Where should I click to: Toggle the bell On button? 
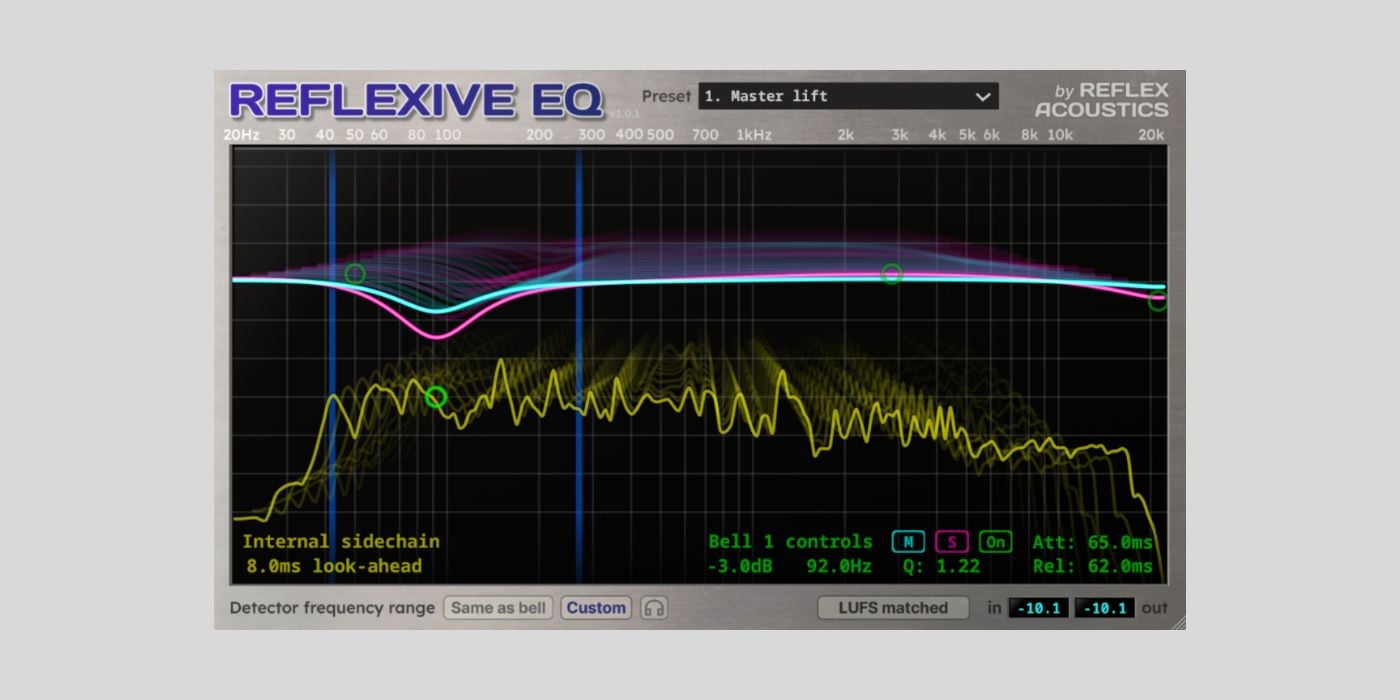pos(995,542)
